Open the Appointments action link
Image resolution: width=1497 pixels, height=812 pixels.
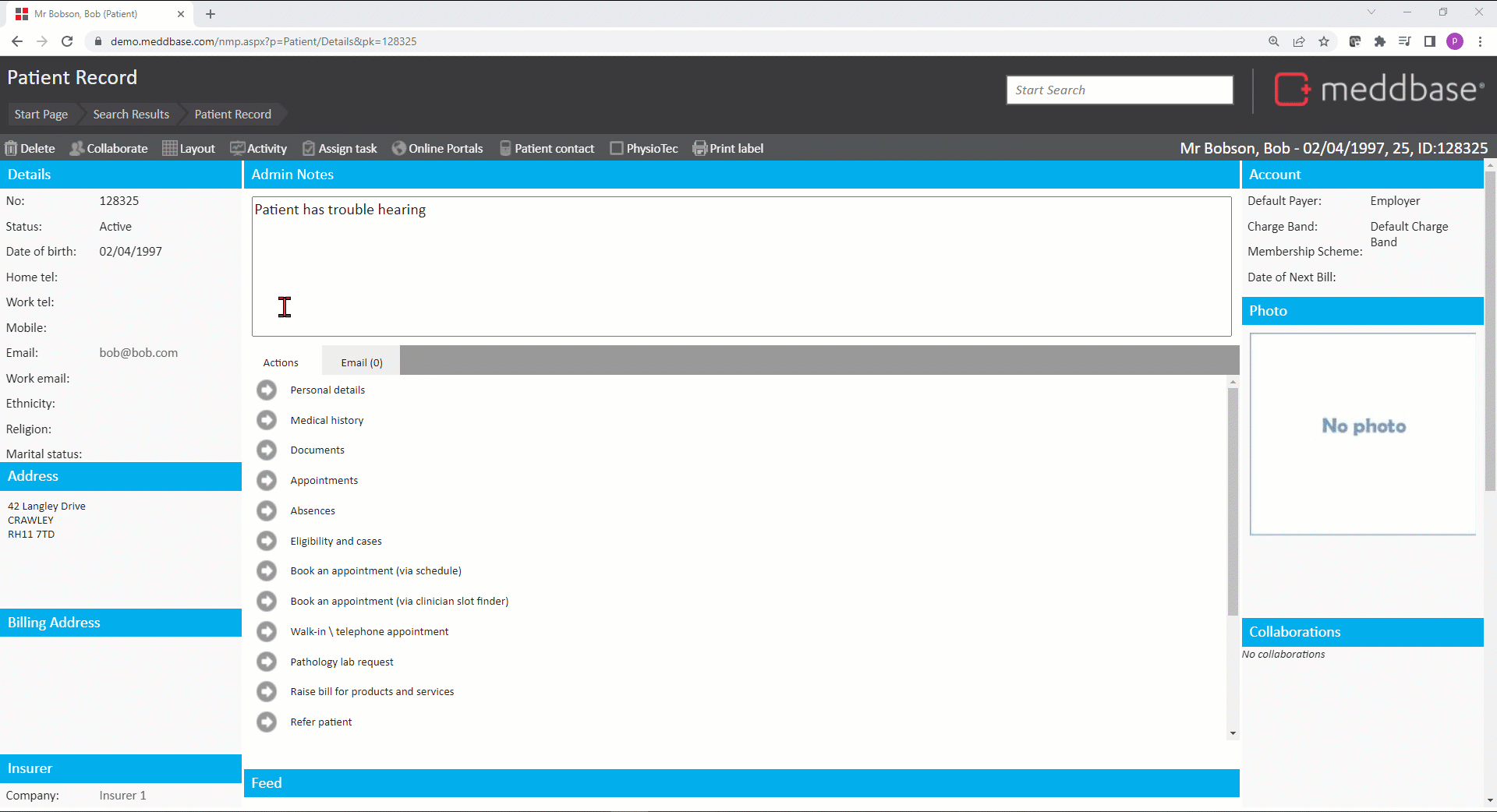point(324,480)
